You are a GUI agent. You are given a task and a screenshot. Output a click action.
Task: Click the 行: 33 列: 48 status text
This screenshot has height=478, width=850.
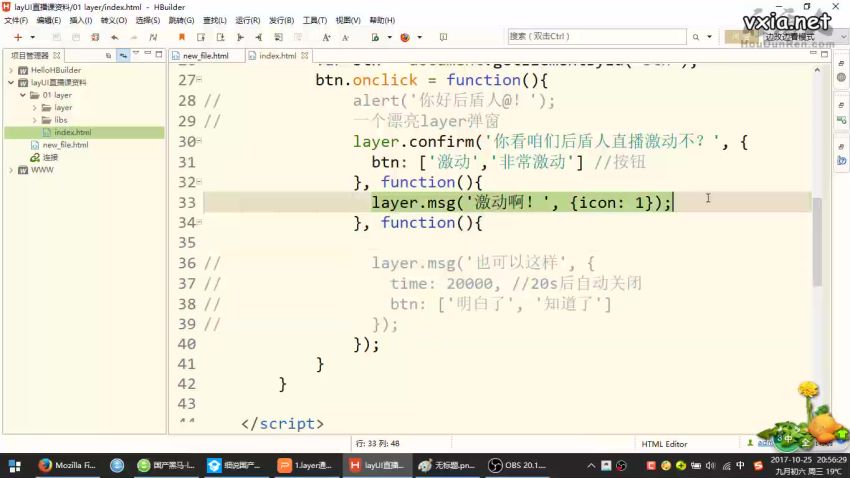(377, 443)
